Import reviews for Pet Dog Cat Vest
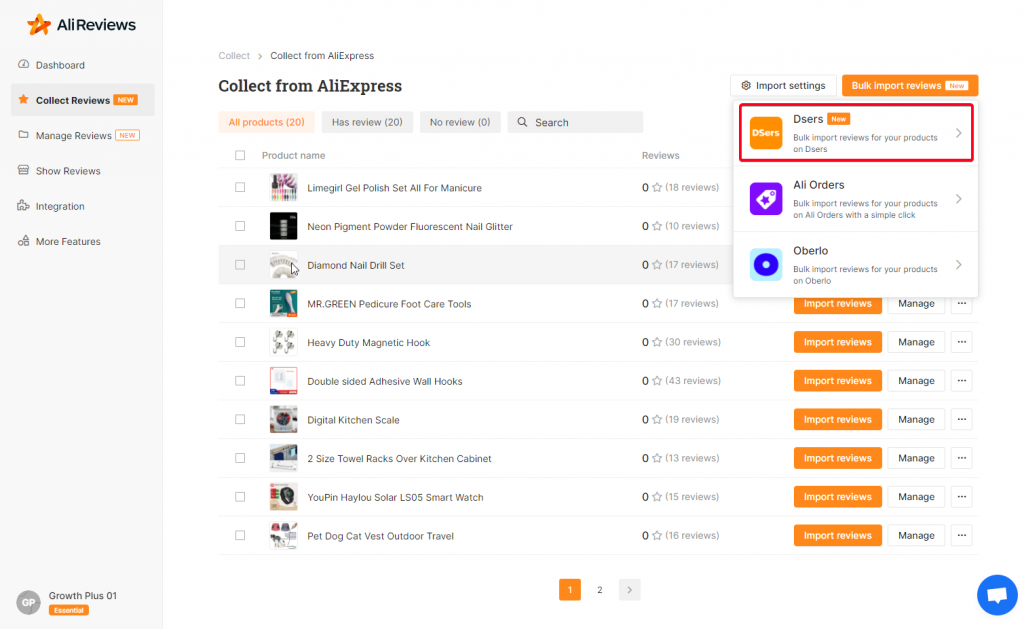1024x629 pixels. pyautogui.click(x=838, y=535)
